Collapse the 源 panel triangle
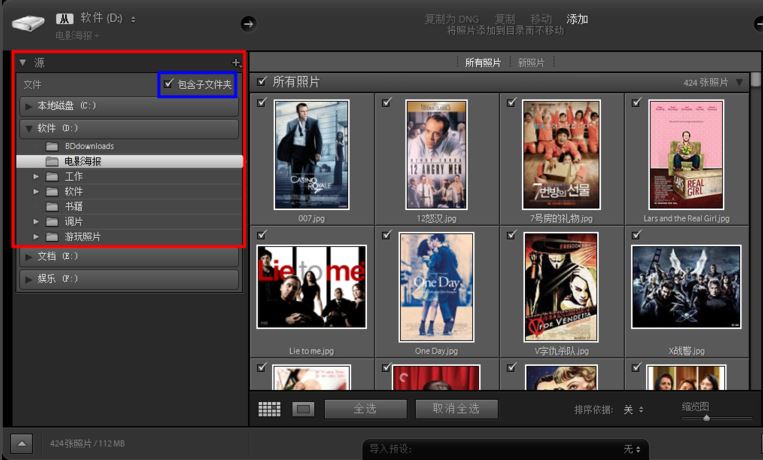 pos(22,62)
